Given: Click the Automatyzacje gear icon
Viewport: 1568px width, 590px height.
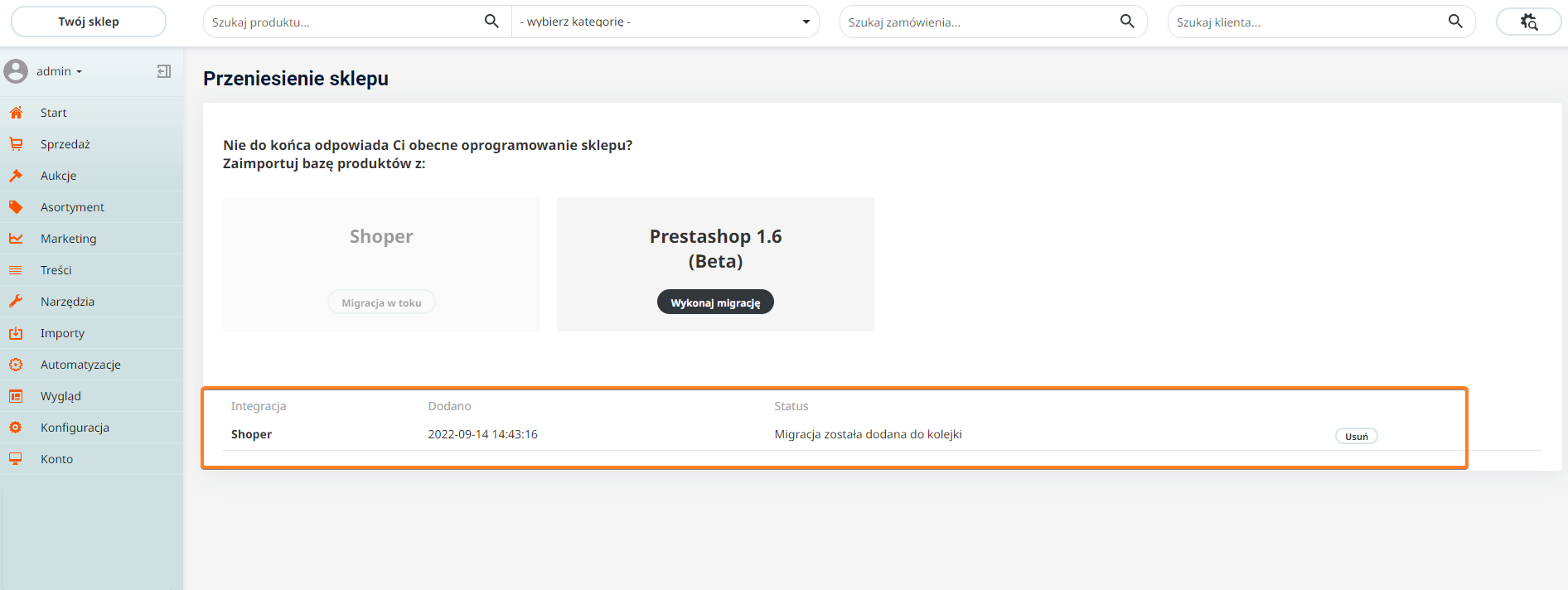Looking at the screenshot, I should [16, 365].
